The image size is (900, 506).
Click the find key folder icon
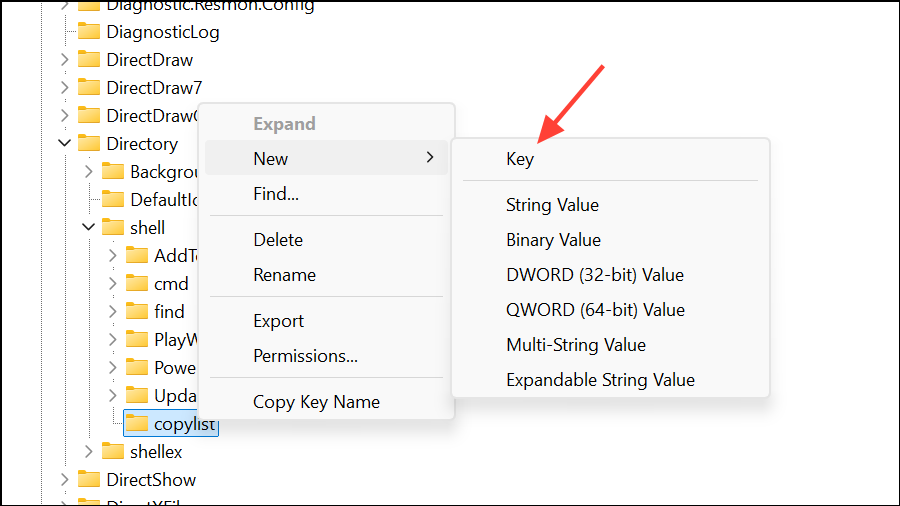point(137,311)
